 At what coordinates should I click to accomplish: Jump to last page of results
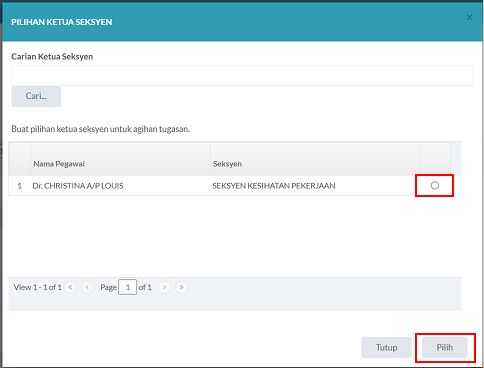[x=182, y=287]
